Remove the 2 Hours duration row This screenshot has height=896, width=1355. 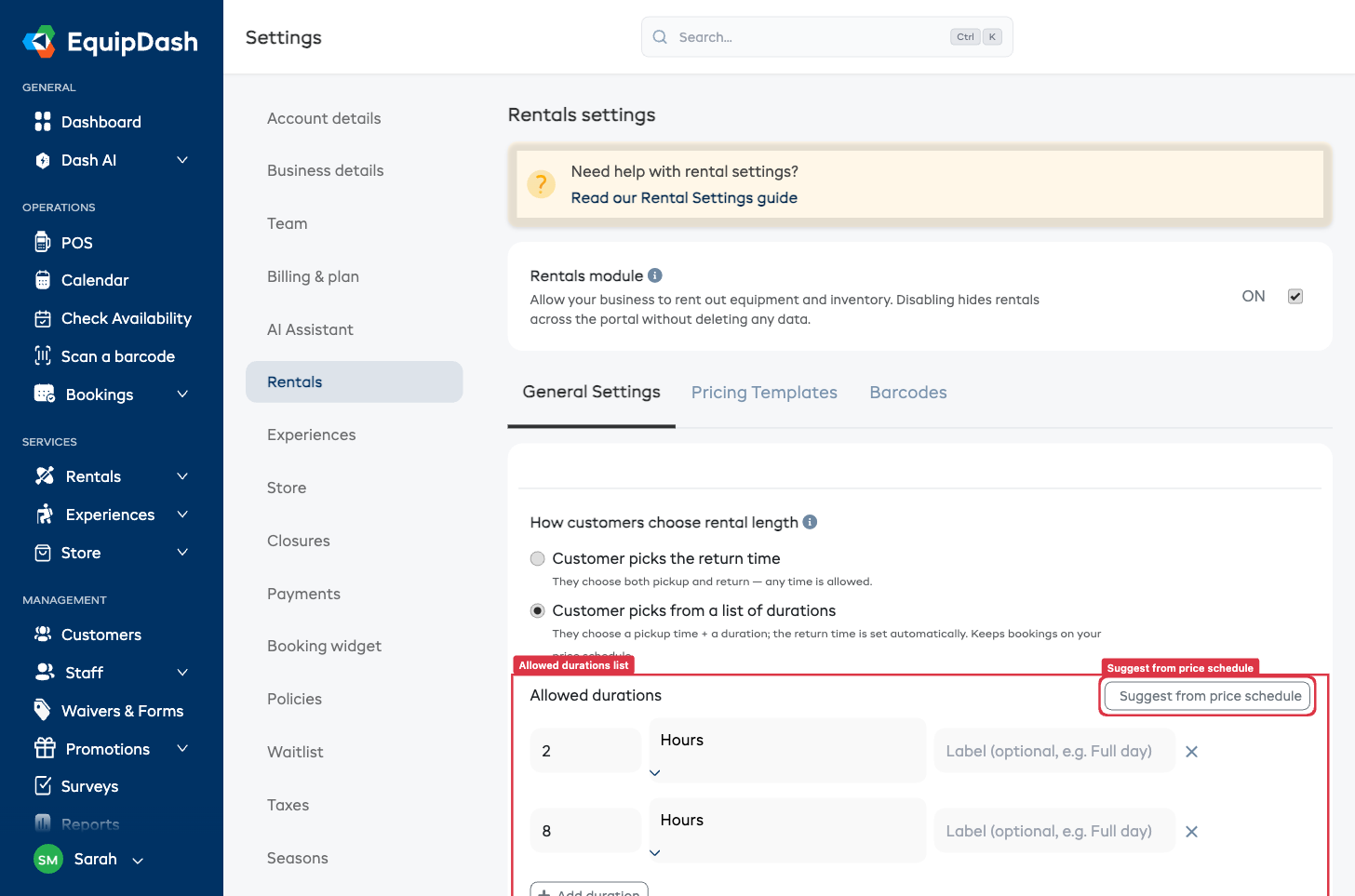[1191, 751]
